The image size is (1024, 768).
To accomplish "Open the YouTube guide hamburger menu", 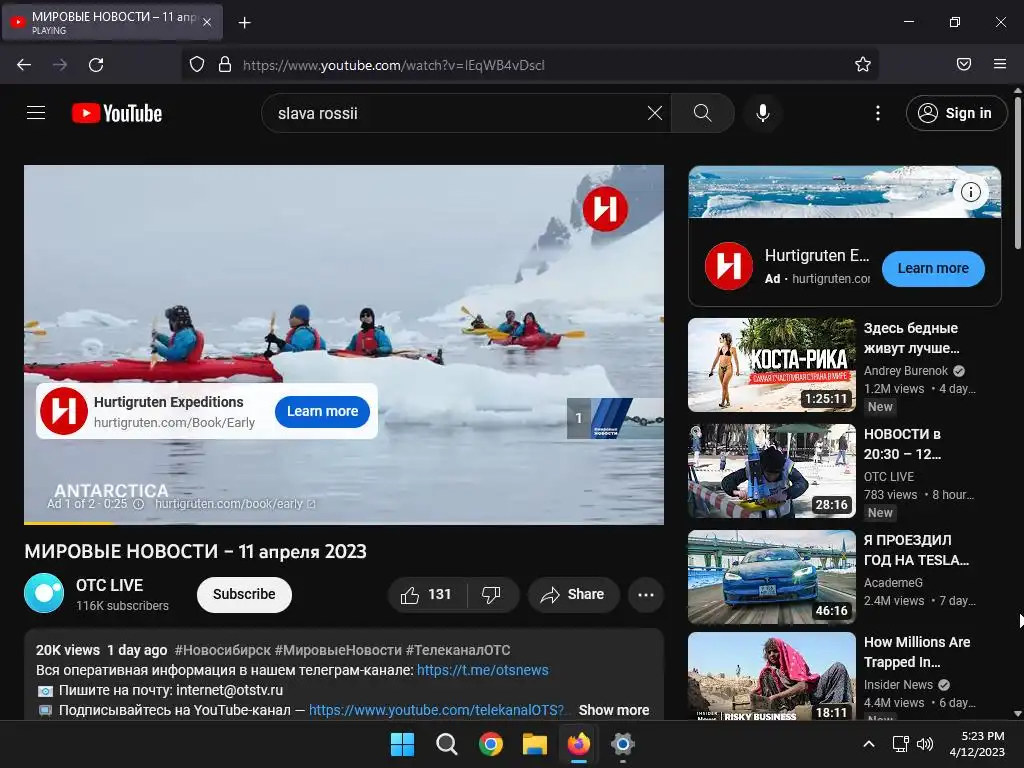I will pos(36,113).
